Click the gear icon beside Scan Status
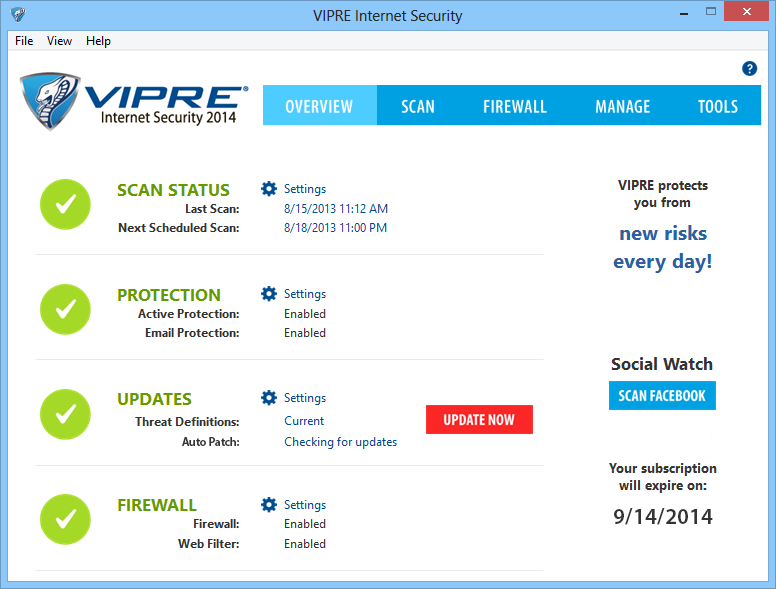The image size is (776, 589). pyautogui.click(x=268, y=189)
